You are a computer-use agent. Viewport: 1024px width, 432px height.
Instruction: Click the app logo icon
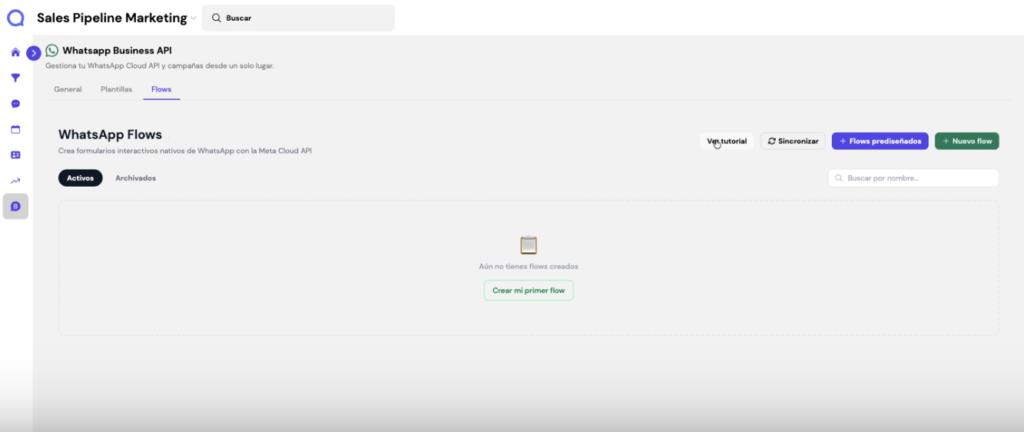coord(16,18)
